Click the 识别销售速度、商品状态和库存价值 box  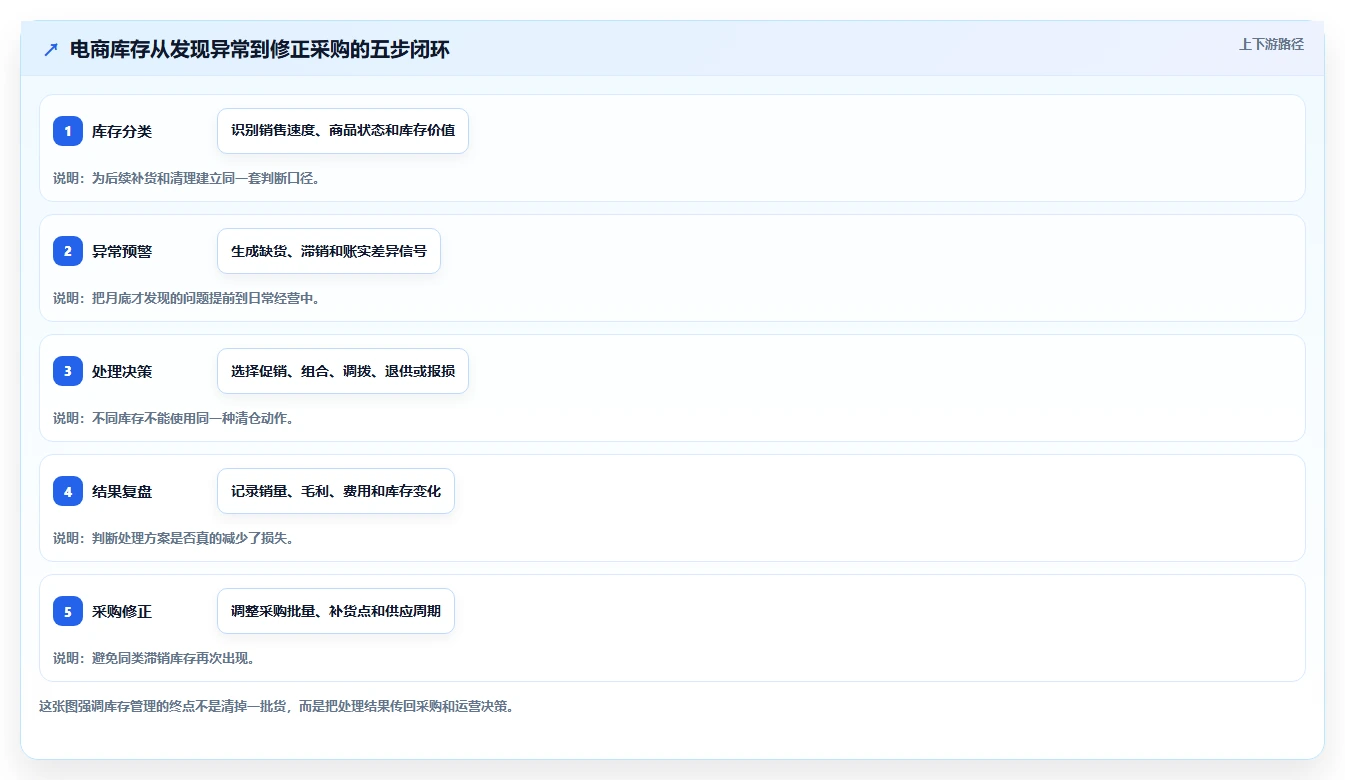coord(343,131)
